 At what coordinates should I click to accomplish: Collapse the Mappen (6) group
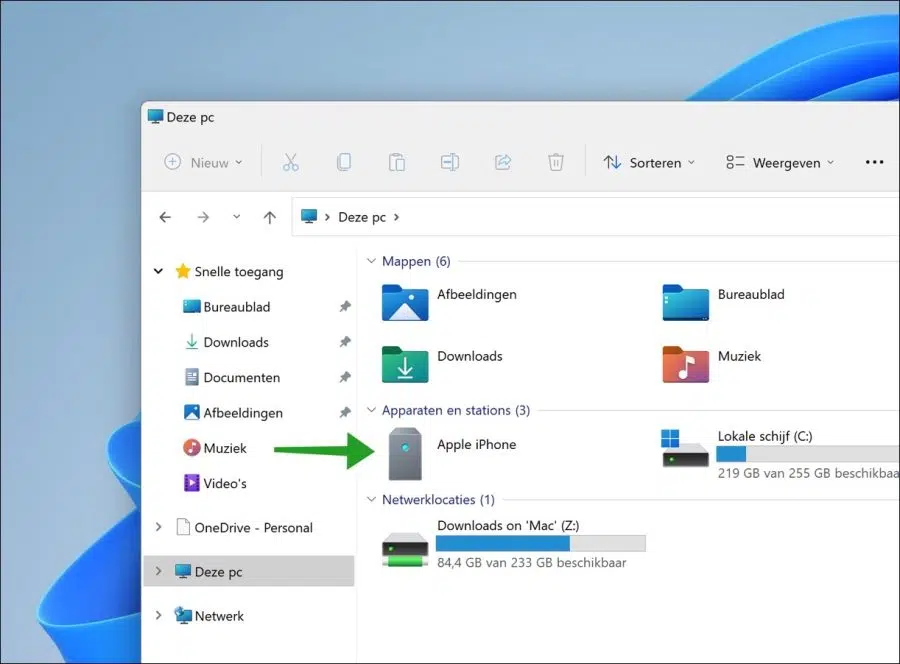coord(371,261)
